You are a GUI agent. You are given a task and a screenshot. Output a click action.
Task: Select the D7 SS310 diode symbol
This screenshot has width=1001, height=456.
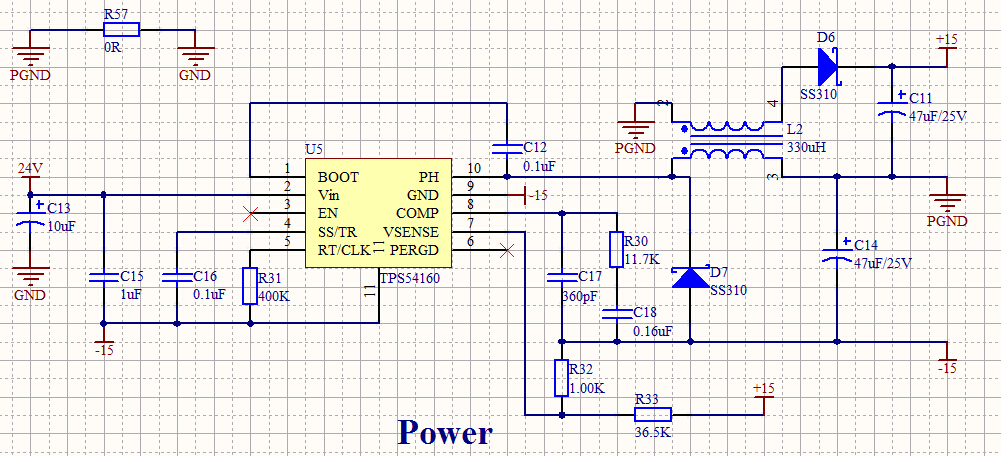(x=691, y=278)
